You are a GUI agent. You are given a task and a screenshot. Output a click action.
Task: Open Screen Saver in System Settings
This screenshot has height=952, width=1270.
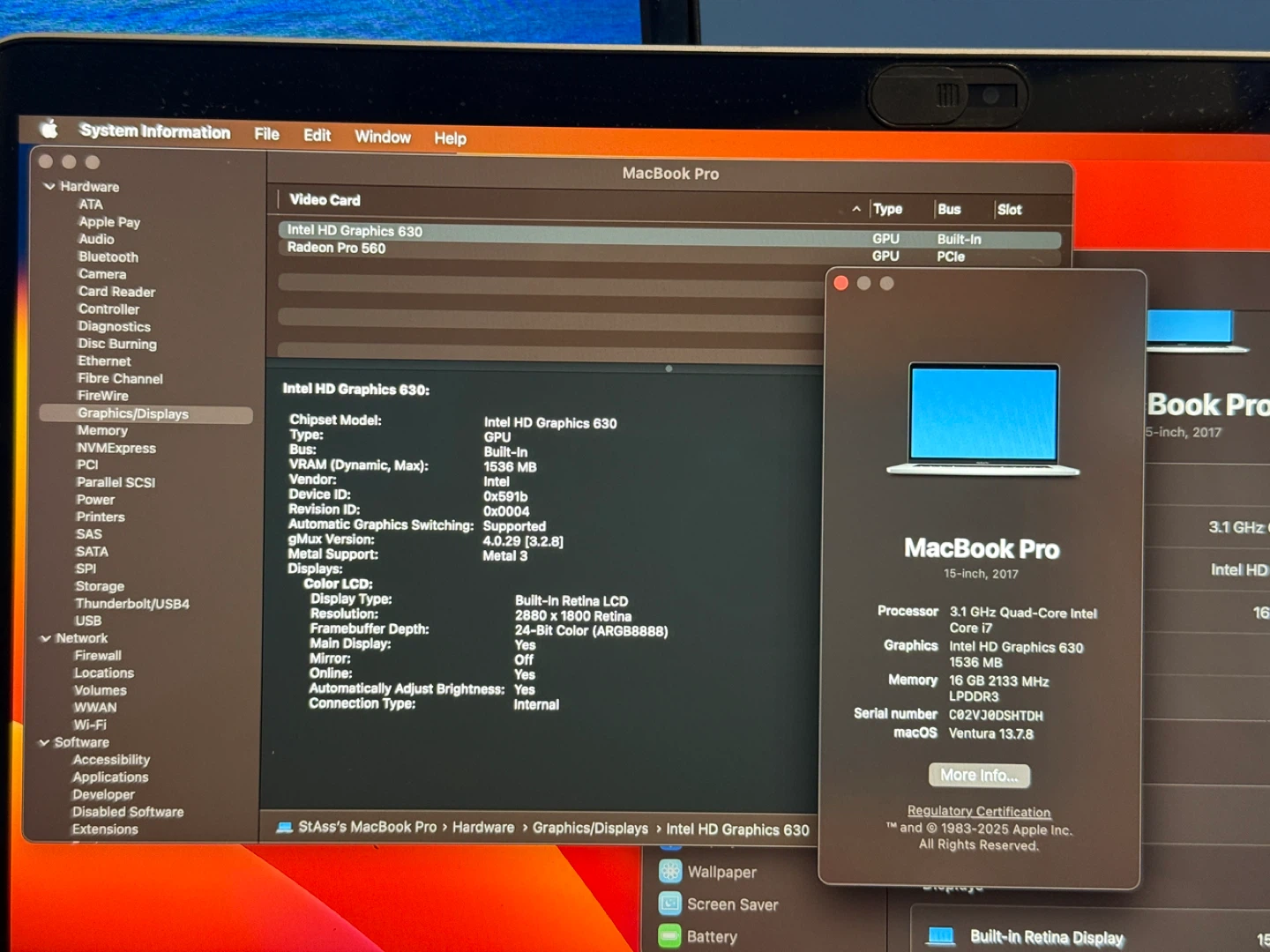718,904
